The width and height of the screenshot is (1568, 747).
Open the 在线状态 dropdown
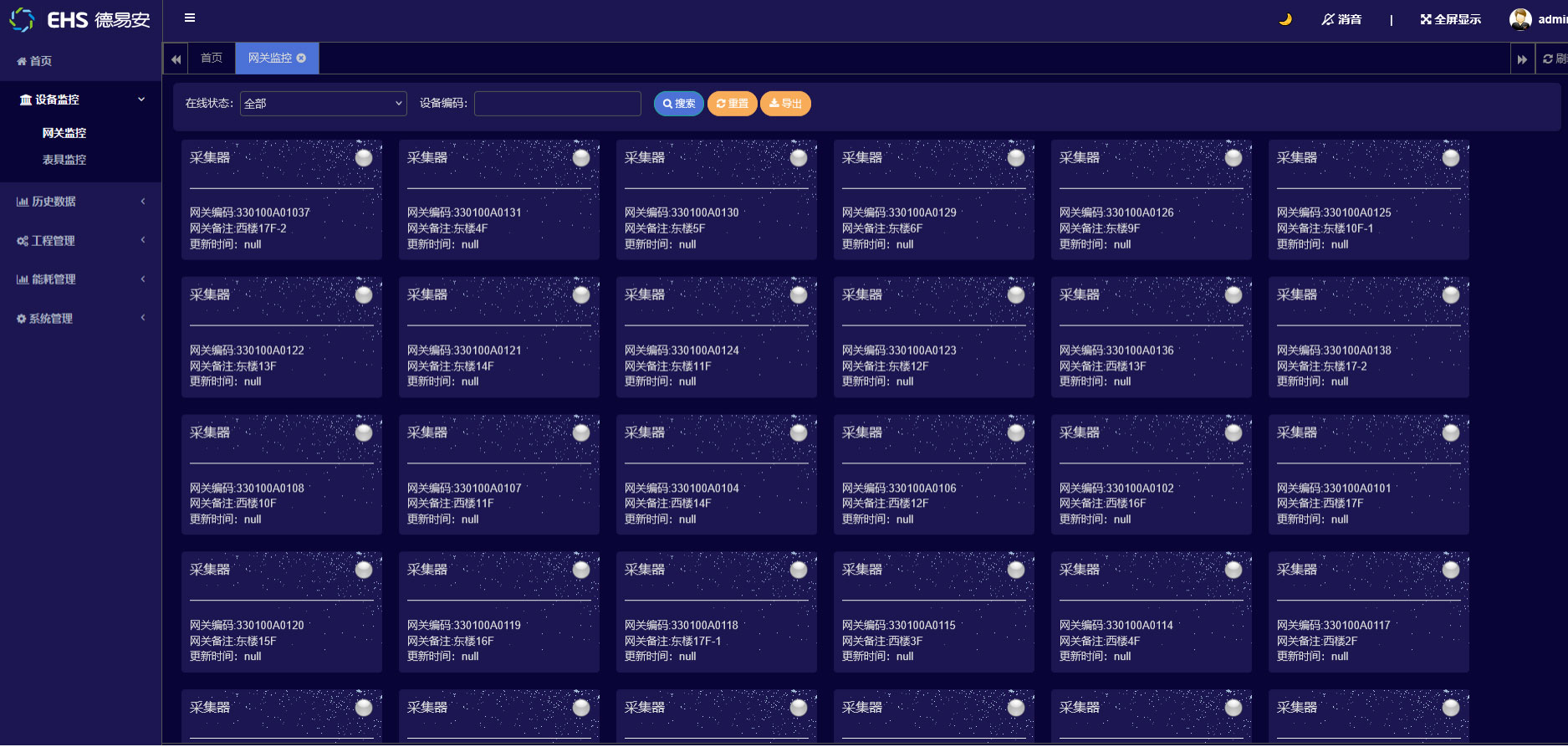click(x=323, y=104)
